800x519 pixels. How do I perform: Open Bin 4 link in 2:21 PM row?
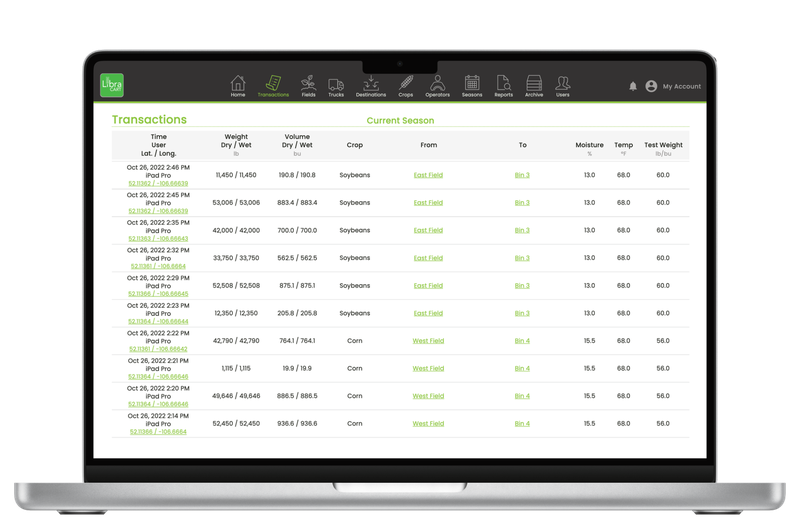pyautogui.click(x=522, y=368)
